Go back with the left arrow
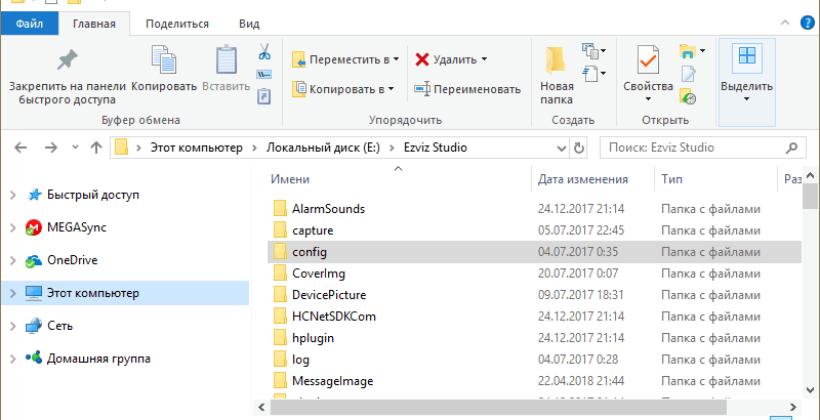 click(20, 147)
